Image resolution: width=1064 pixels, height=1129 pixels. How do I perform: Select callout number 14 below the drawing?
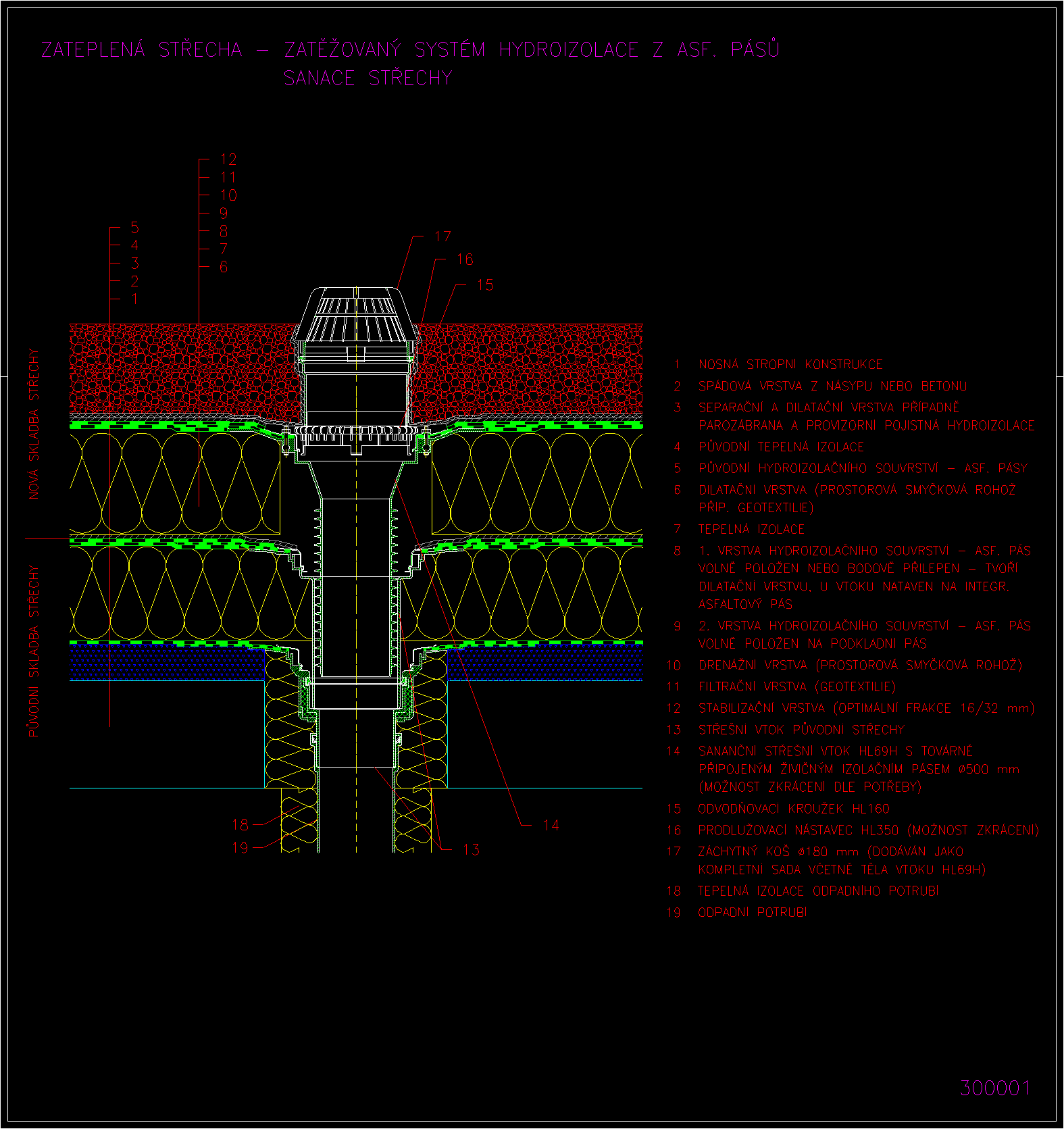(551, 825)
